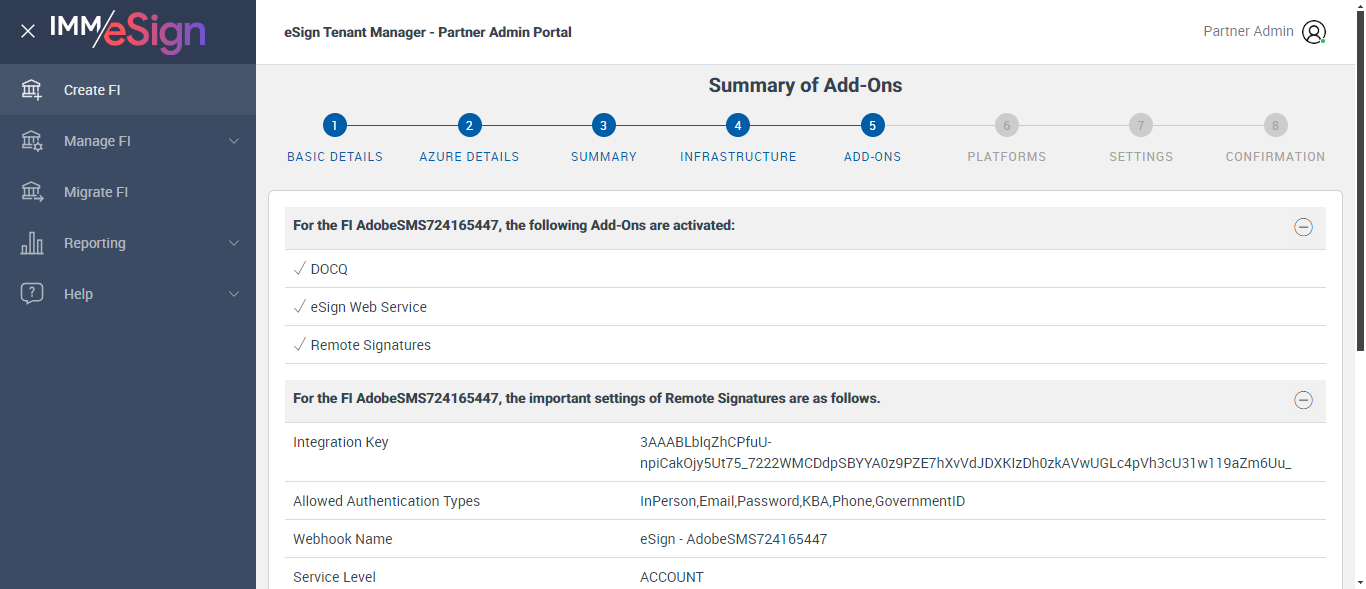Return to step 4 Infrastructure
The width and height of the screenshot is (1366, 589).
click(x=738, y=126)
